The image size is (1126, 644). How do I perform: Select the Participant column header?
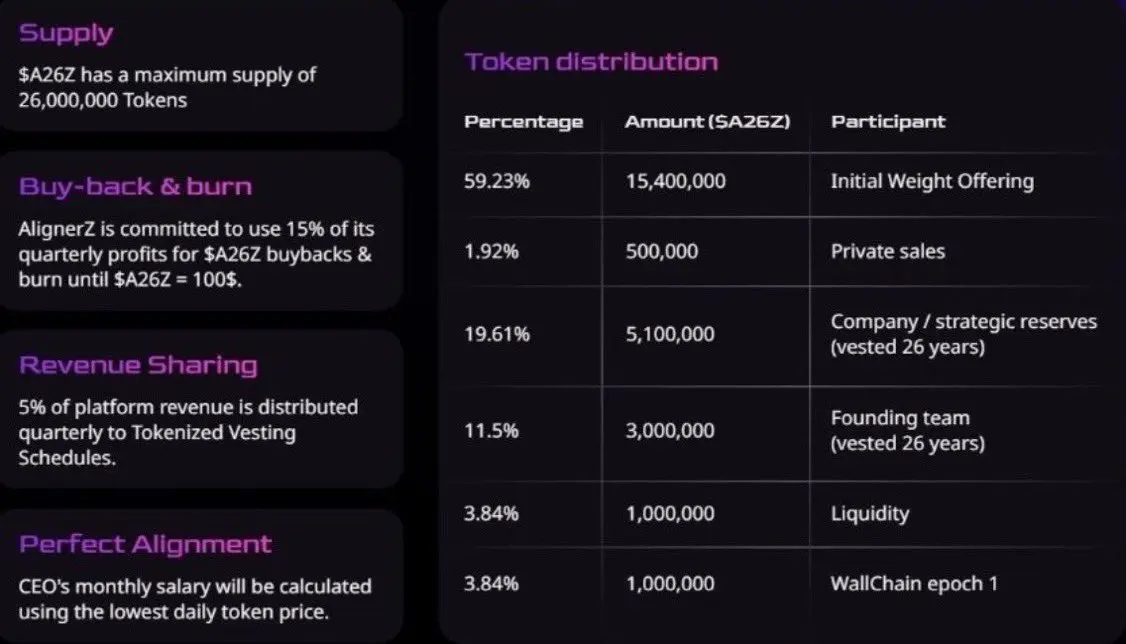click(888, 122)
